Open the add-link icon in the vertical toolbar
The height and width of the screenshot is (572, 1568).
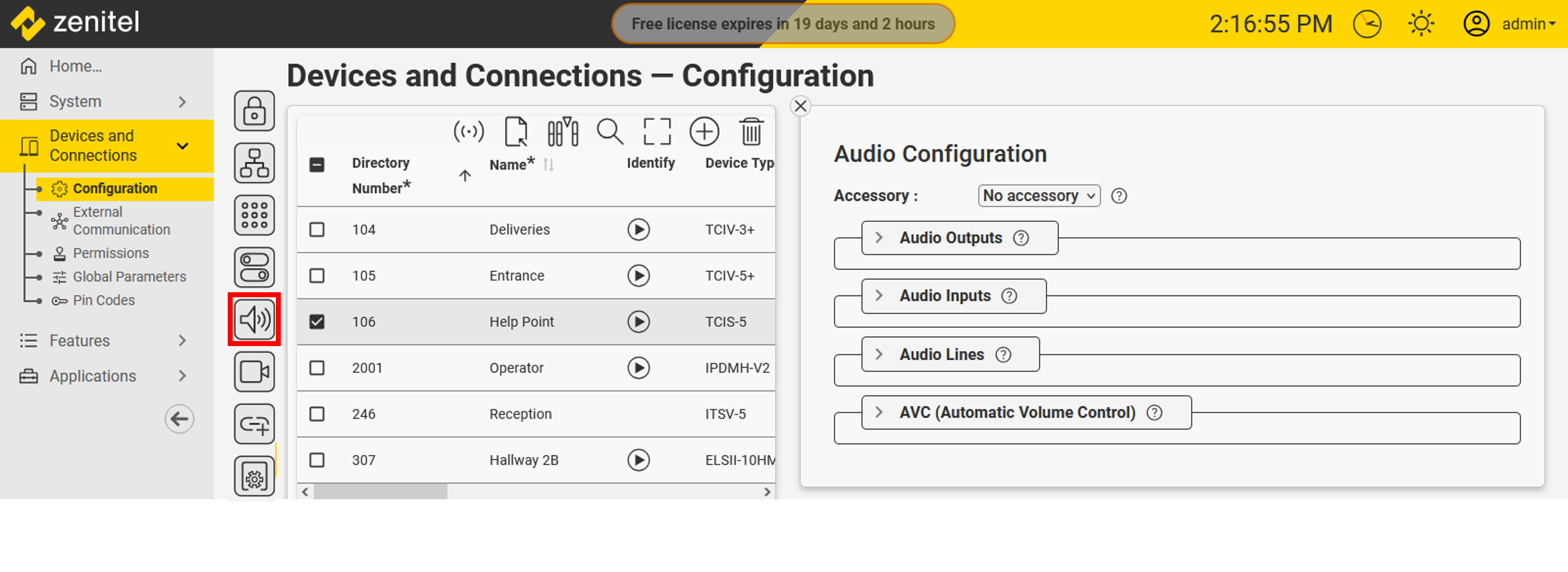254,424
